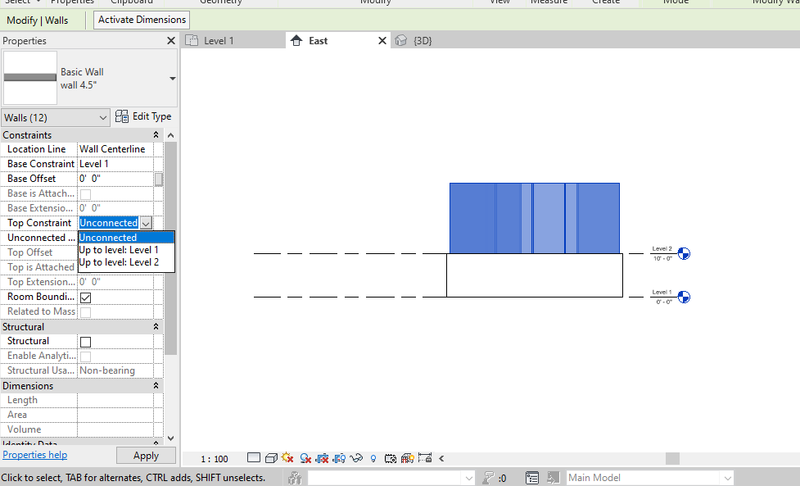Image resolution: width=800 pixels, height=486 pixels.
Task: Toggle Shadows icon in view control bar
Action: 305,458
